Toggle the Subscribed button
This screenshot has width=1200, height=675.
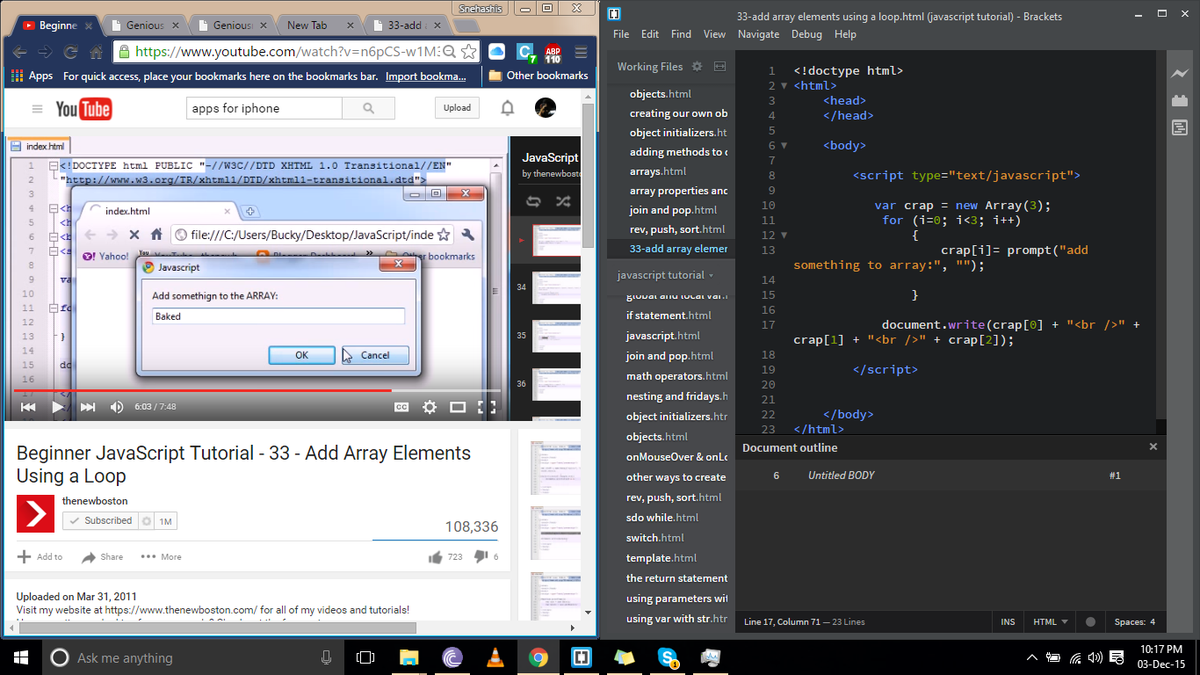[x=99, y=521]
